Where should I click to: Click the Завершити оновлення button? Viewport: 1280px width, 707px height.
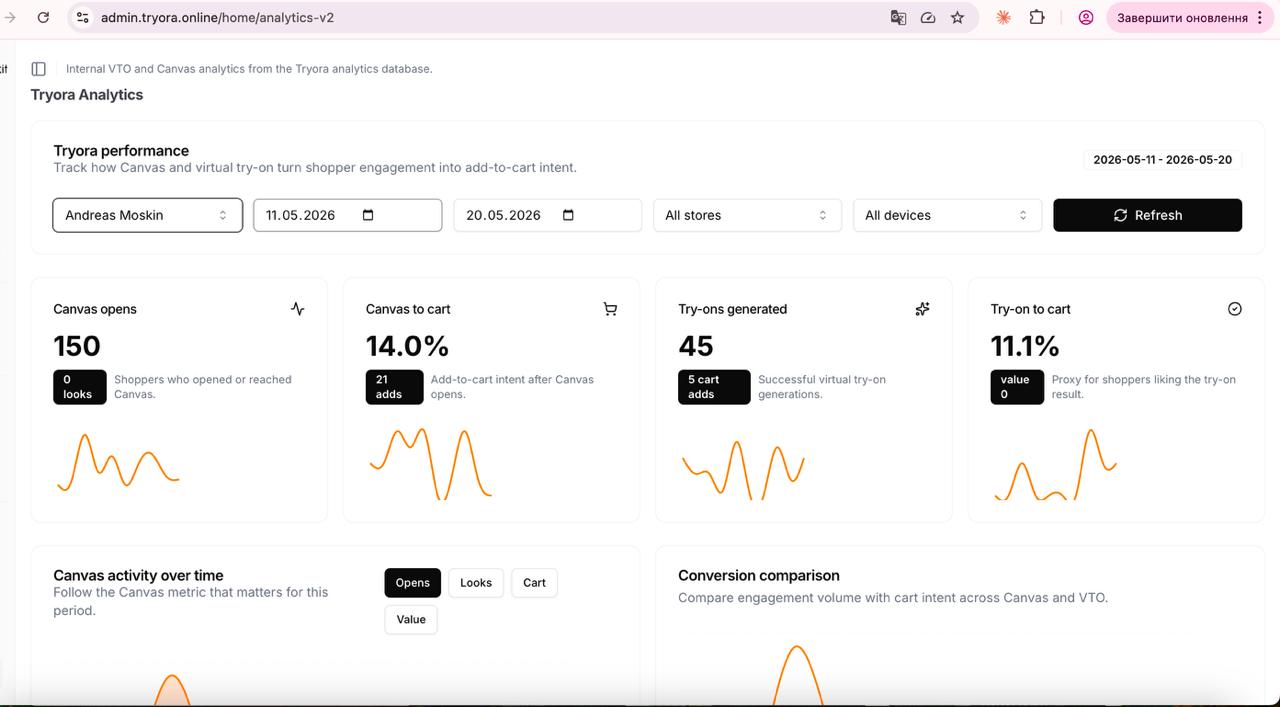1191,18
